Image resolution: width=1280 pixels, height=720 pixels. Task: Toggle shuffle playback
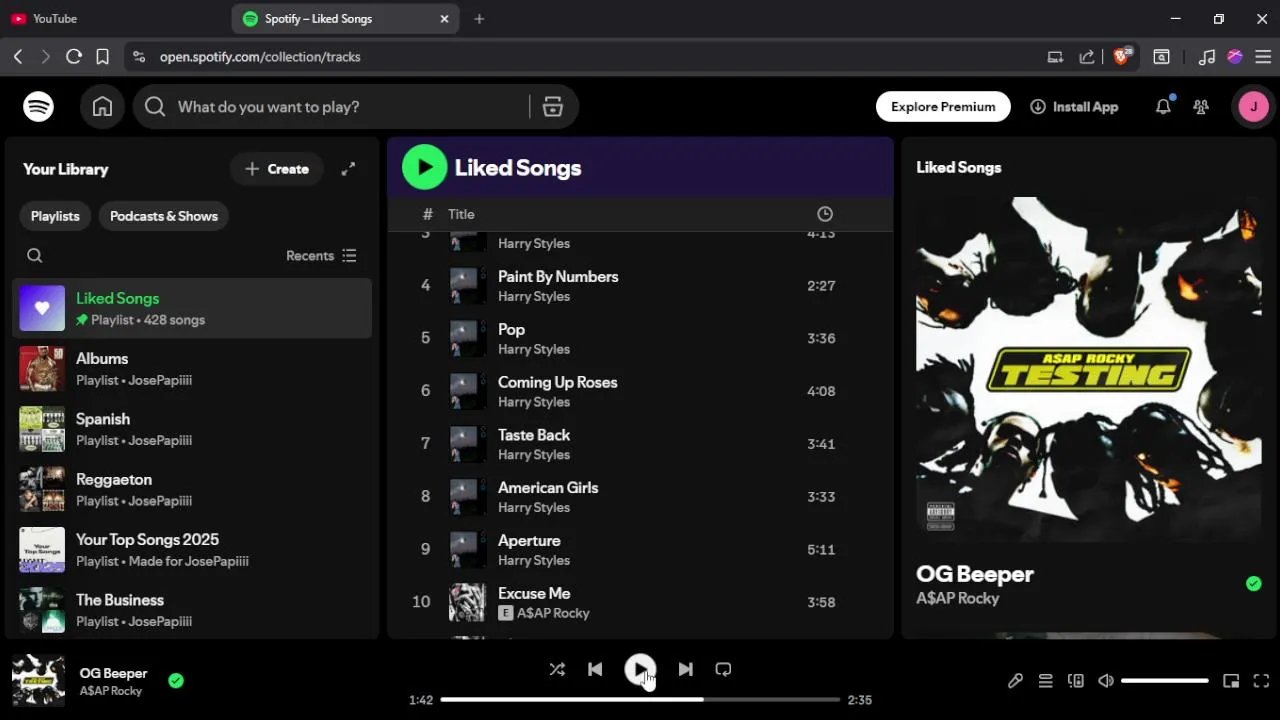pos(557,670)
